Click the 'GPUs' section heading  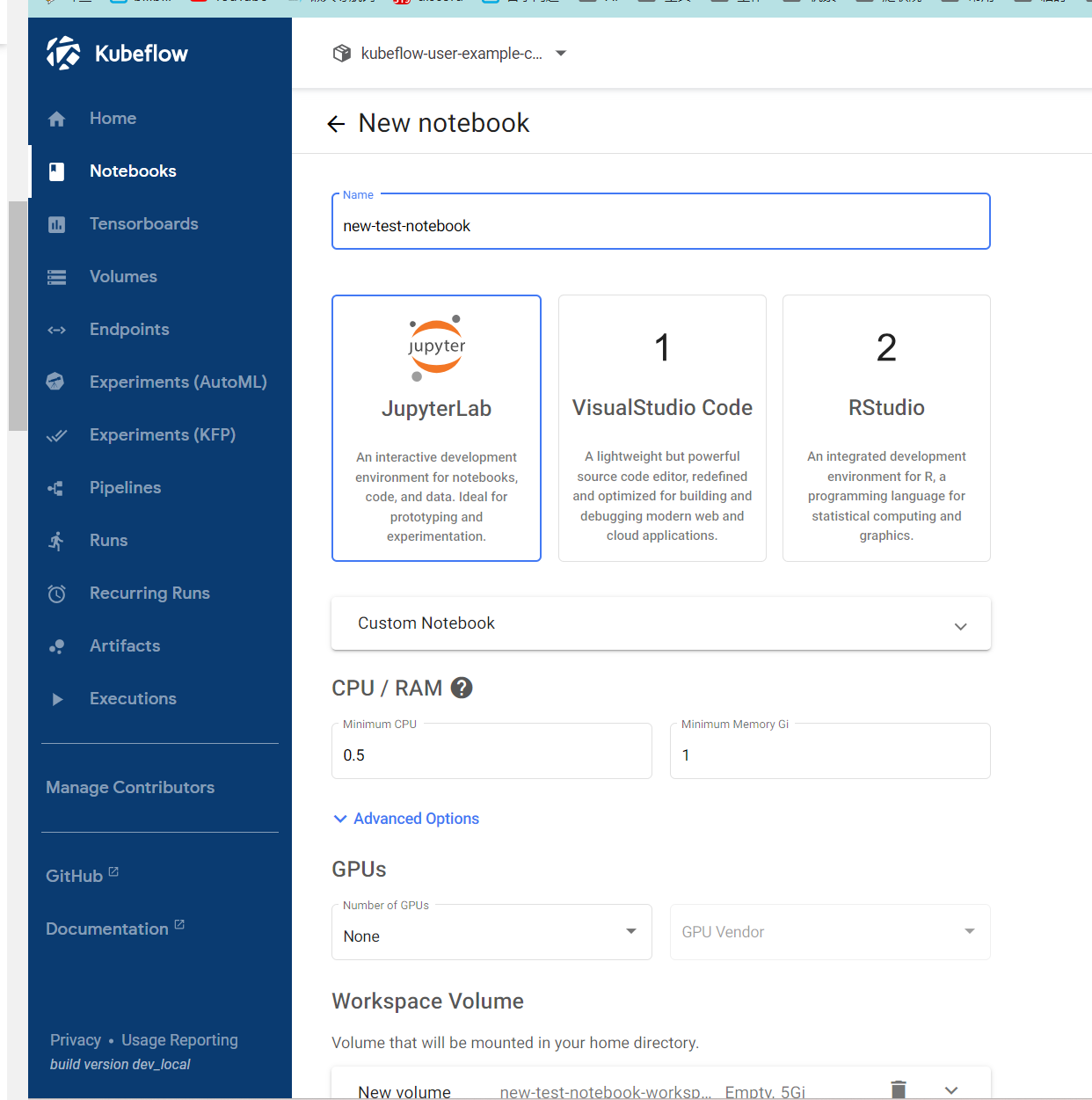(359, 870)
